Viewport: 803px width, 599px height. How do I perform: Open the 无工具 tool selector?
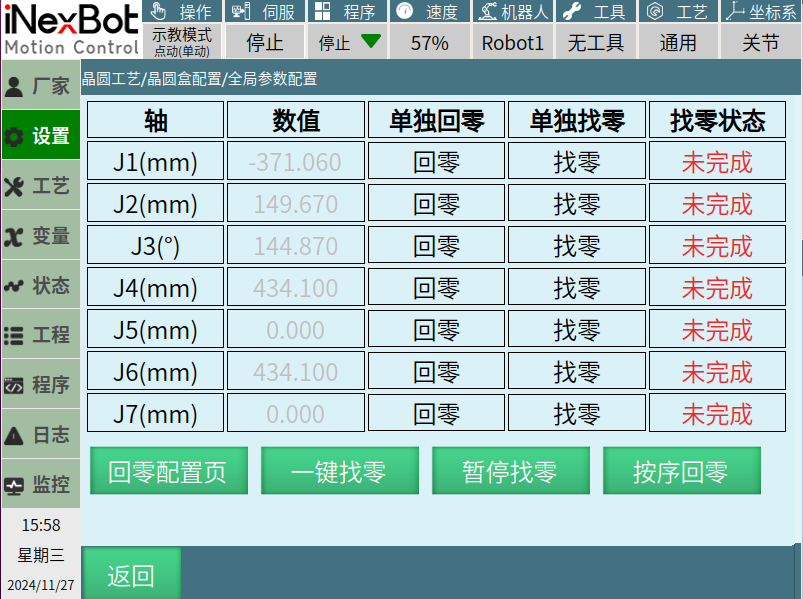coord(595,43)
